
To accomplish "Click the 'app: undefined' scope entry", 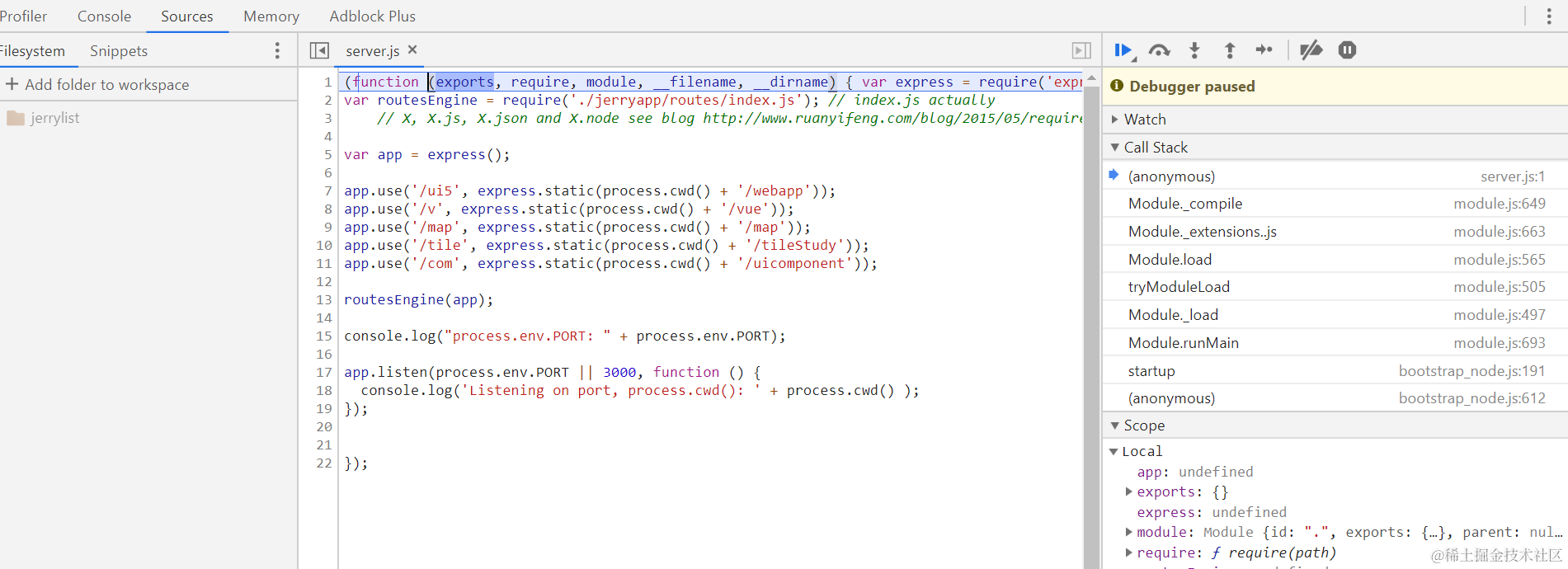I will click(x=1194, y=472).
